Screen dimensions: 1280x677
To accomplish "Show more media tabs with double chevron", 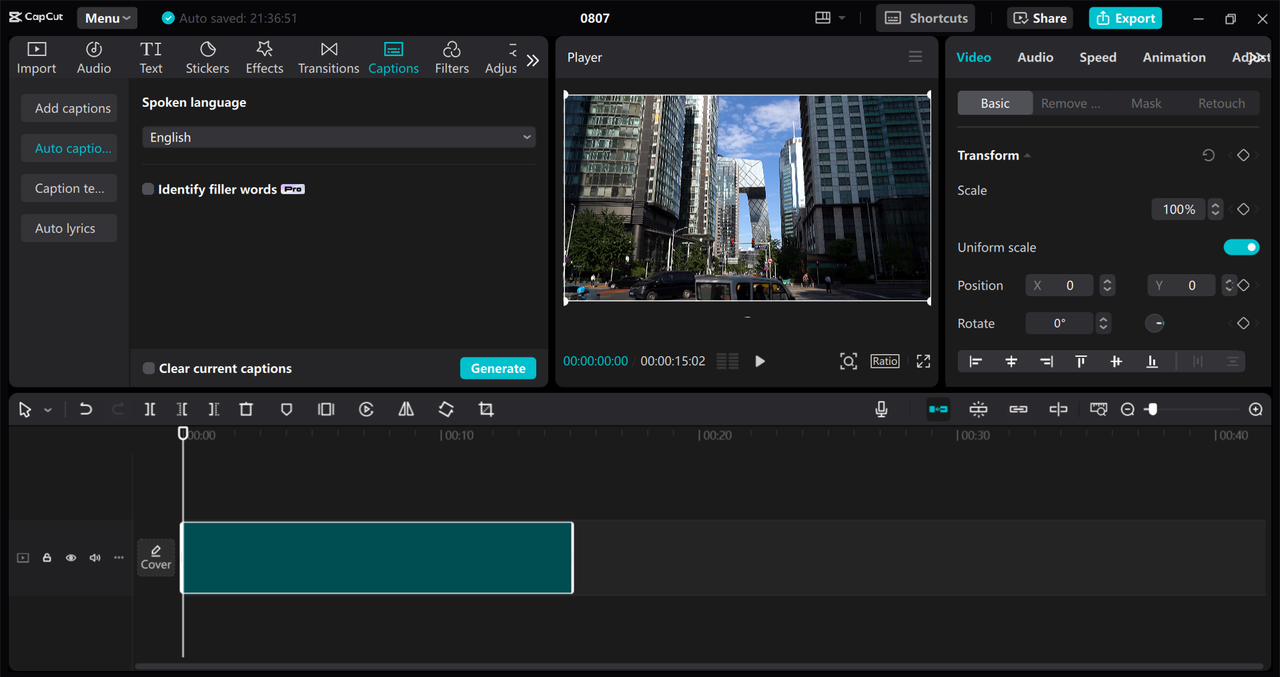I will pos(533,60).
